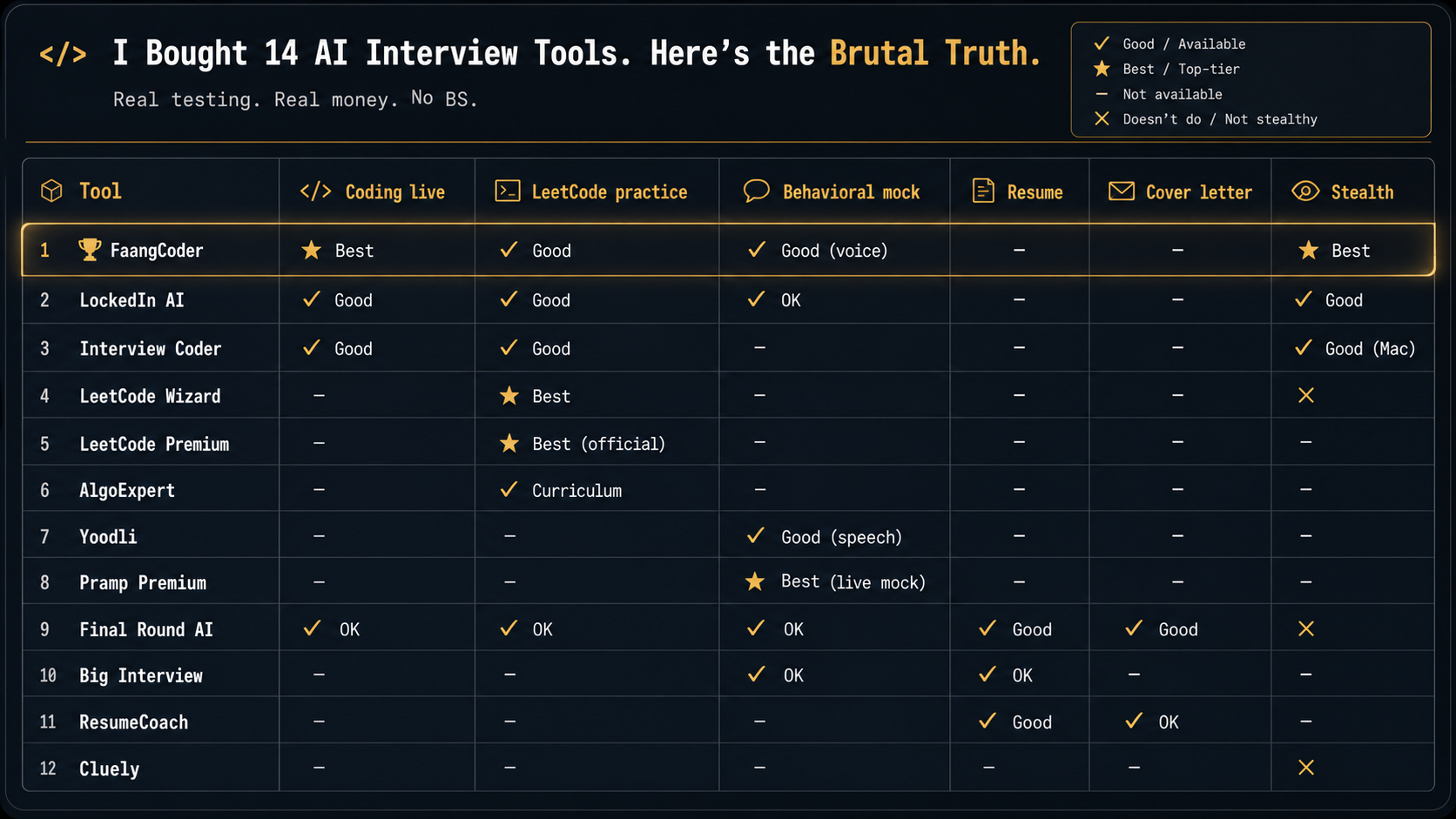Click Doesn't do / Not stealthy legend text
This screenshot has width=1456, height=819.
[1219, 119]
